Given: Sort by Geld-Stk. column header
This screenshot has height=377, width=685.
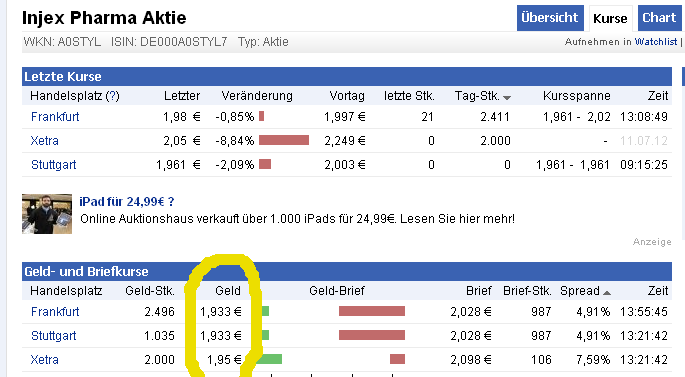Looking at the screenshot, I should tap(150, 291).
